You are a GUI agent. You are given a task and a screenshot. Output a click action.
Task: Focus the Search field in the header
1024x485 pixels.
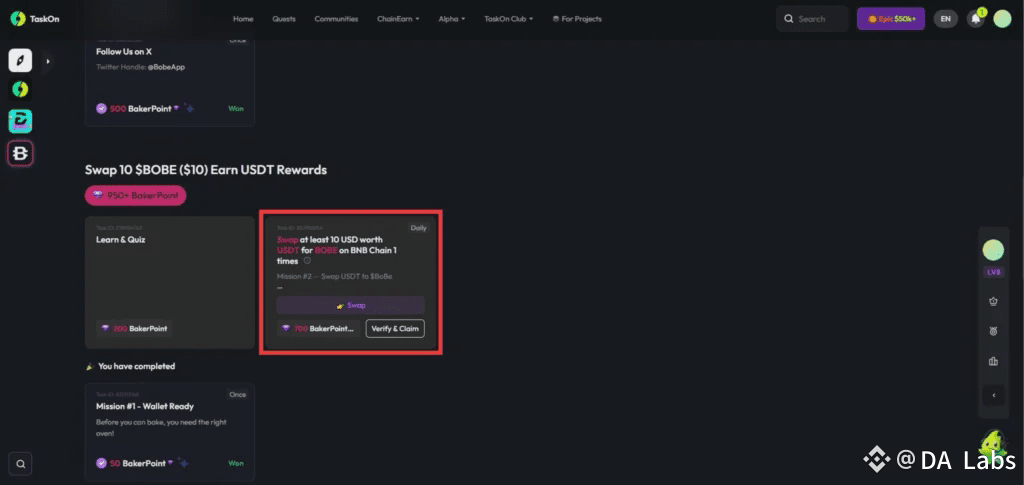coord(812,19)
